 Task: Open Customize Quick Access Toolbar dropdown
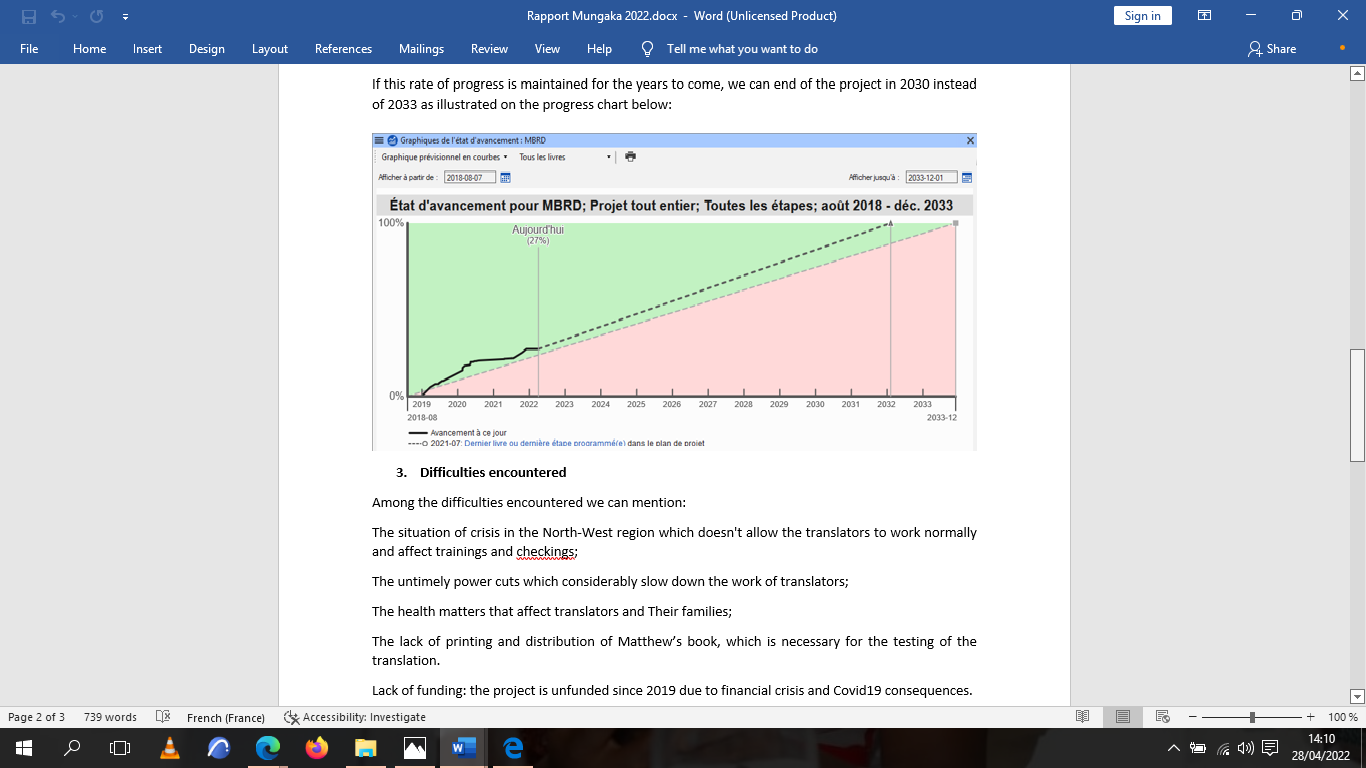[x=125, y=16]
